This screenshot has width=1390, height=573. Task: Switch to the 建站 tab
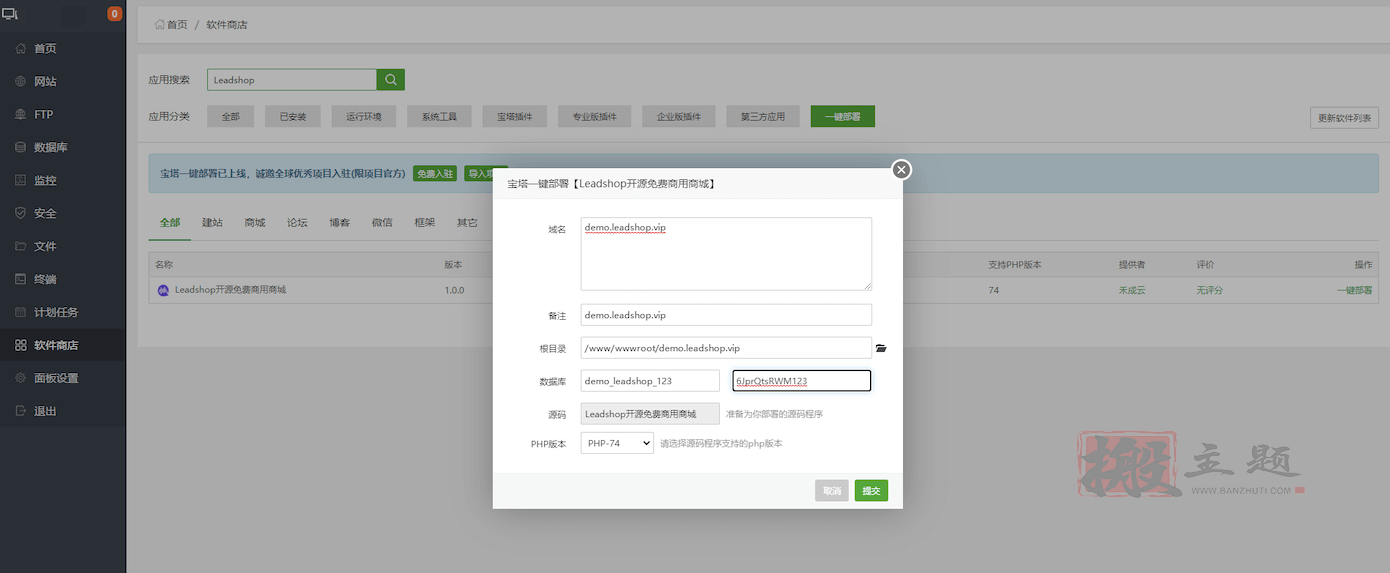[212, 222]
